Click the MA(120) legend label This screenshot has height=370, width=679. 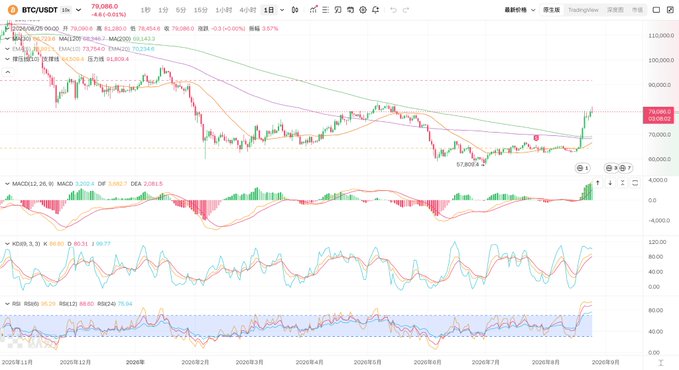coord(70,39)
